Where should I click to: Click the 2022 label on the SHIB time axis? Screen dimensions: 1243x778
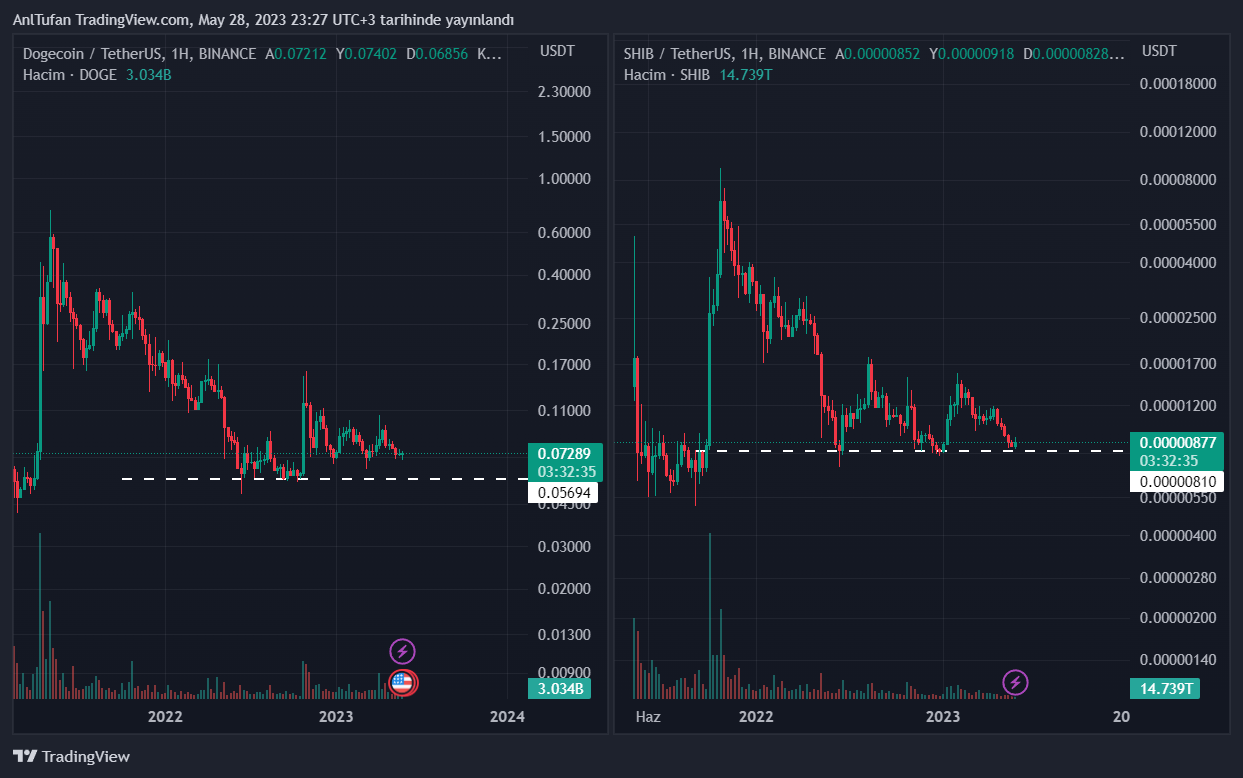coord(756,716)
